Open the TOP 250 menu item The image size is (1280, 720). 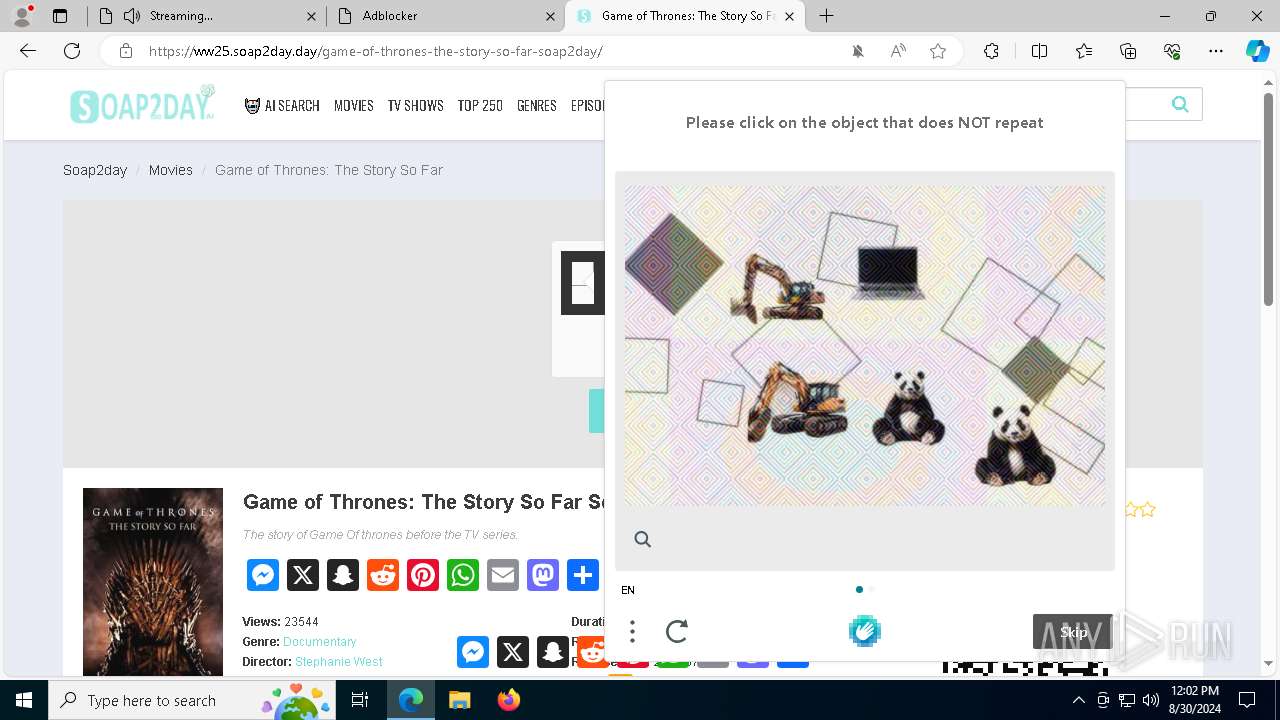point(480,105)
